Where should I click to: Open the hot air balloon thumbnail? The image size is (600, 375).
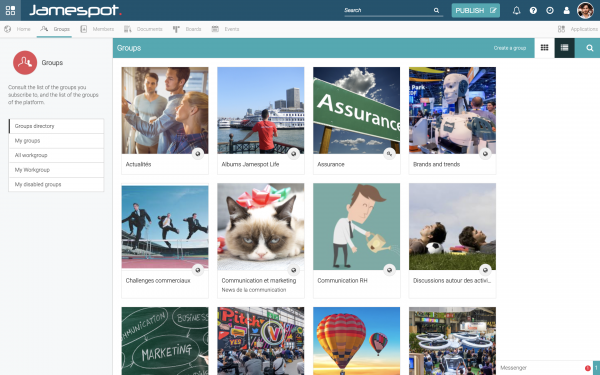pos(356,341)
